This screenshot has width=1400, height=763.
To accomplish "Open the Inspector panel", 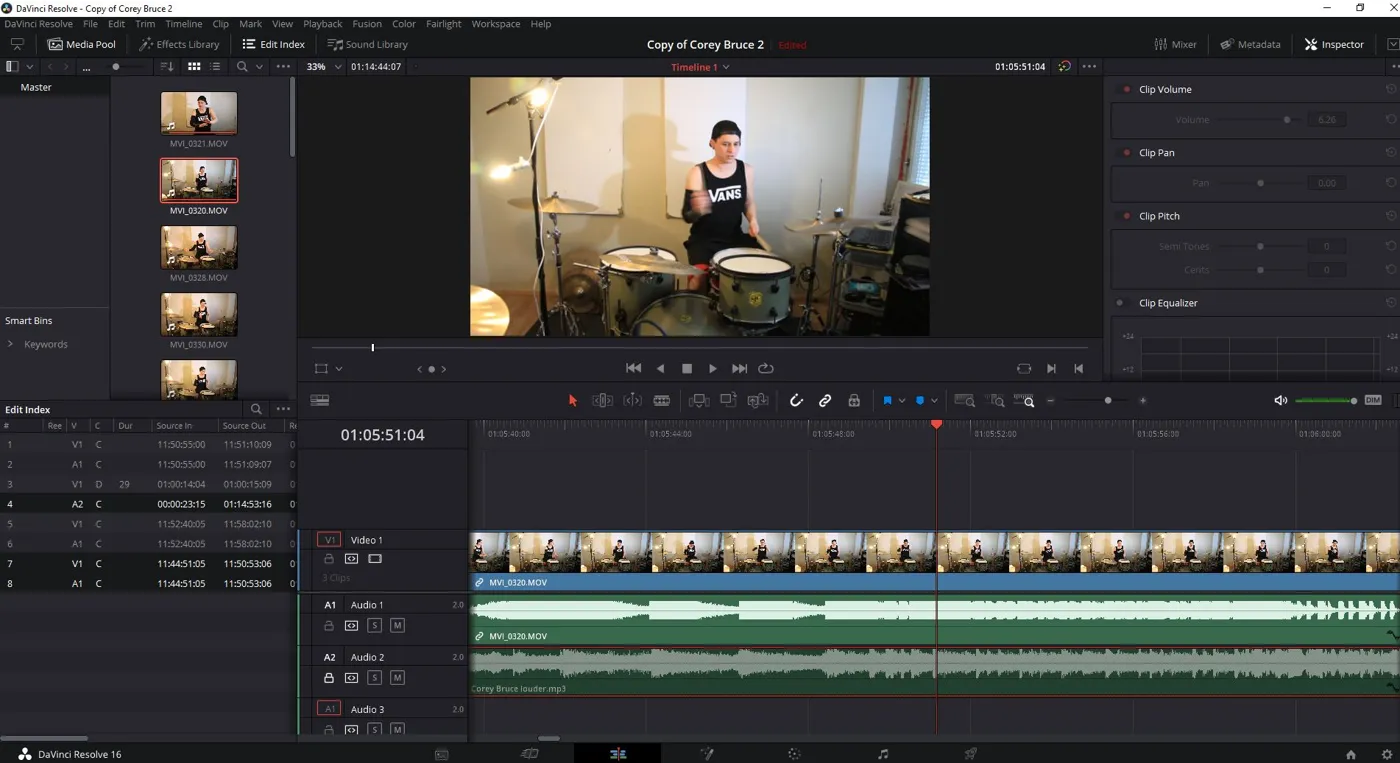I will click(1334, 44).
